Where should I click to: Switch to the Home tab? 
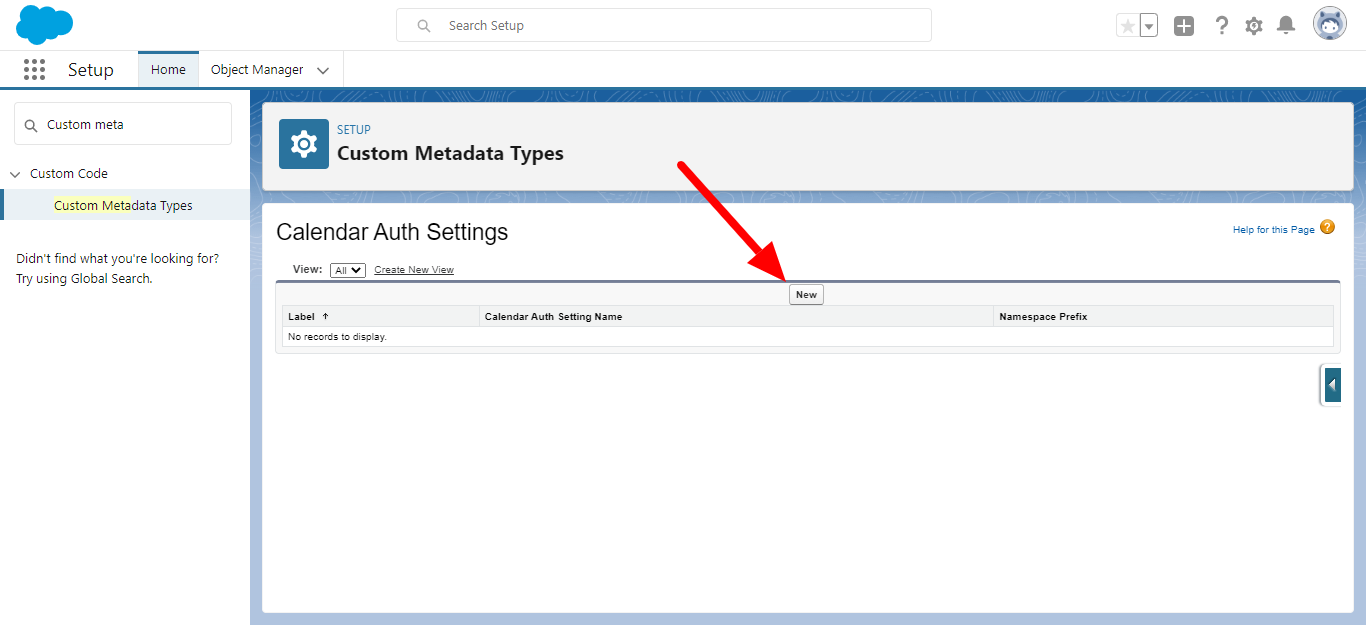[168, 70]
